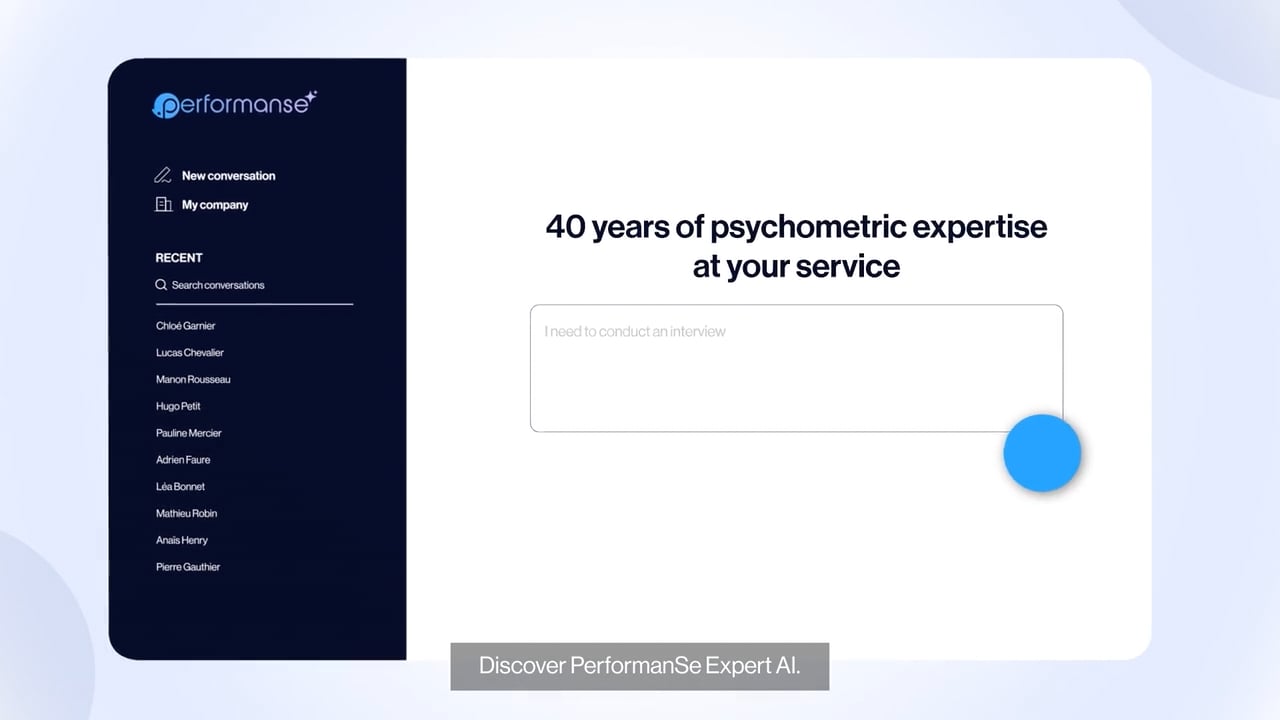Open the Hugo Petit conversation
The height and width of the screenshot is (720, 1280).
coord(178,407)
